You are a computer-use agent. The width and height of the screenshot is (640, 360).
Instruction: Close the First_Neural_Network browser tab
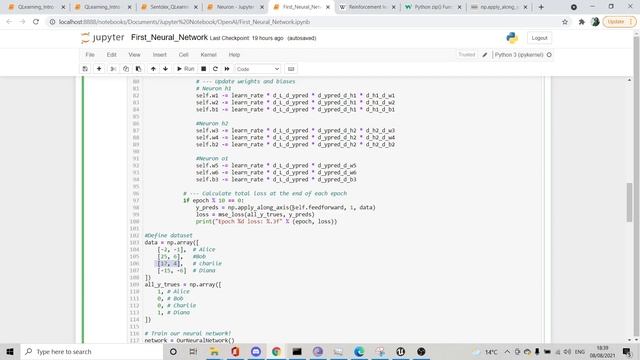point(328,7)
